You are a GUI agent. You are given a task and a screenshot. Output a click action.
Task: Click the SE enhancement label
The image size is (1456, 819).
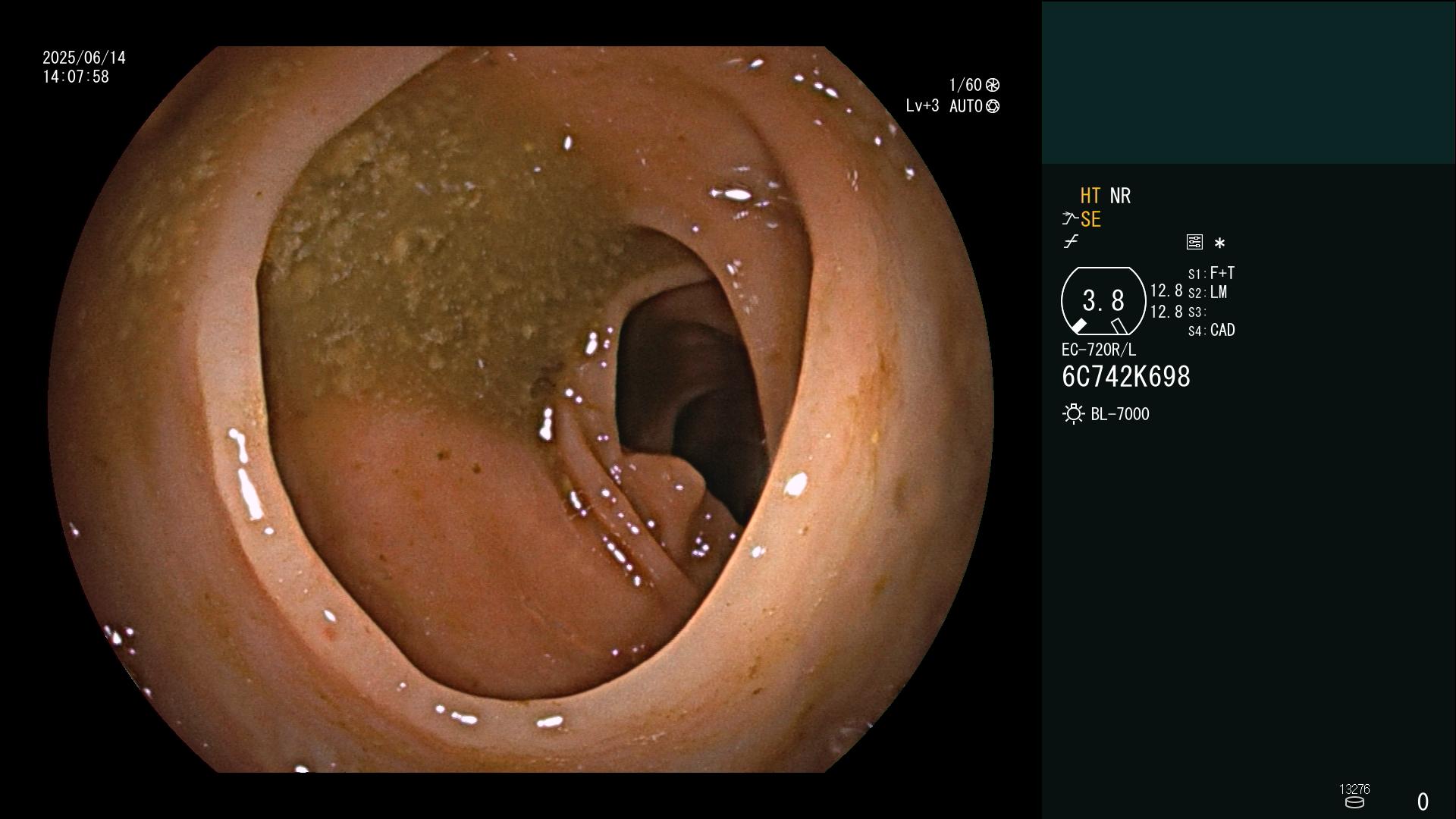point(1090,220)
